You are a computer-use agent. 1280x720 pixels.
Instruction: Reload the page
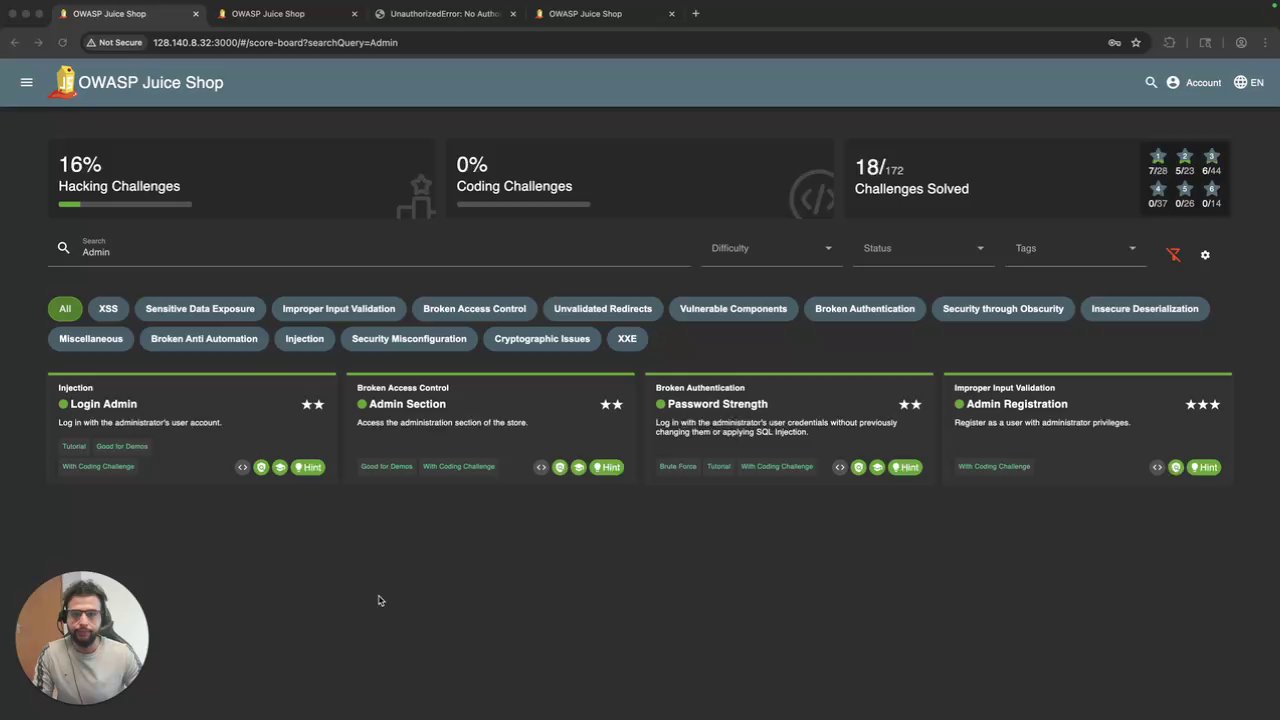62,43
